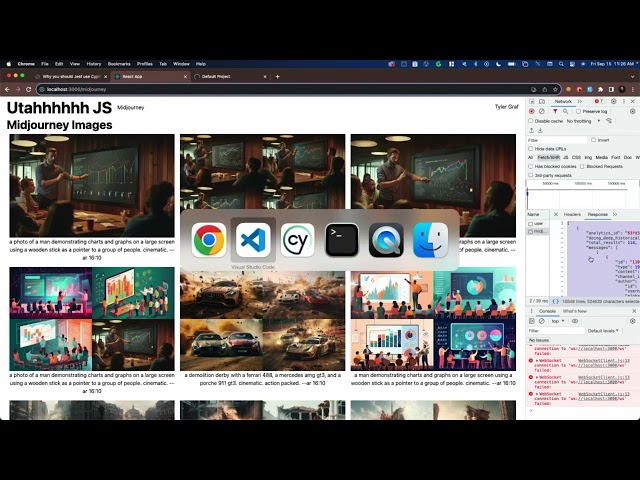Check Hide data URLs checkbox

pyautogui.click(x=531, y=149)
